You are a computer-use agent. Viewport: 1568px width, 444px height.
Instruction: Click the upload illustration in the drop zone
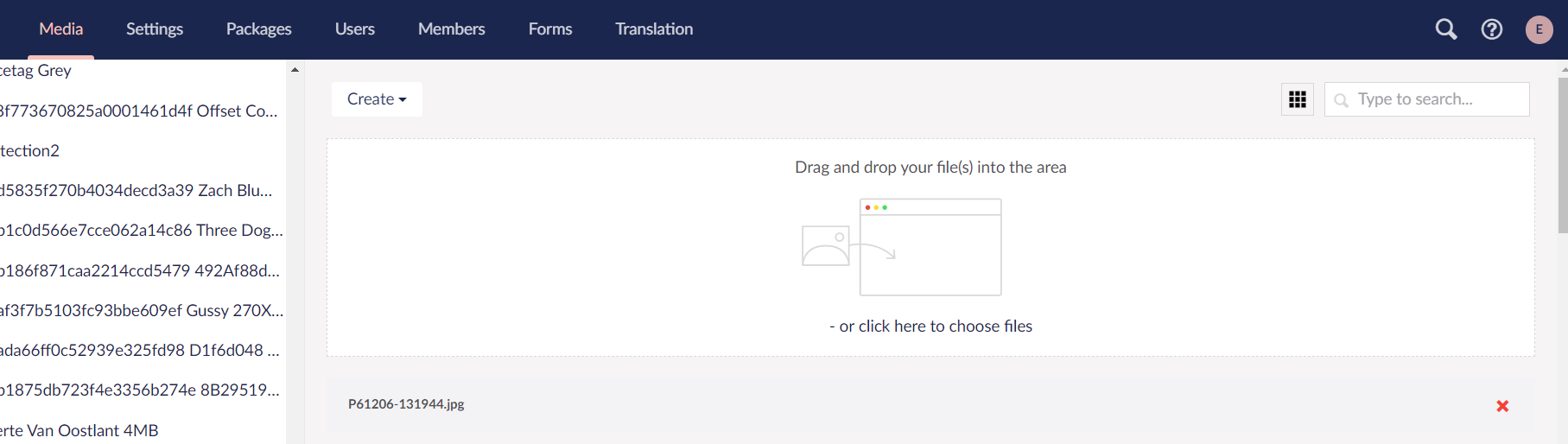tap(901, 247)
